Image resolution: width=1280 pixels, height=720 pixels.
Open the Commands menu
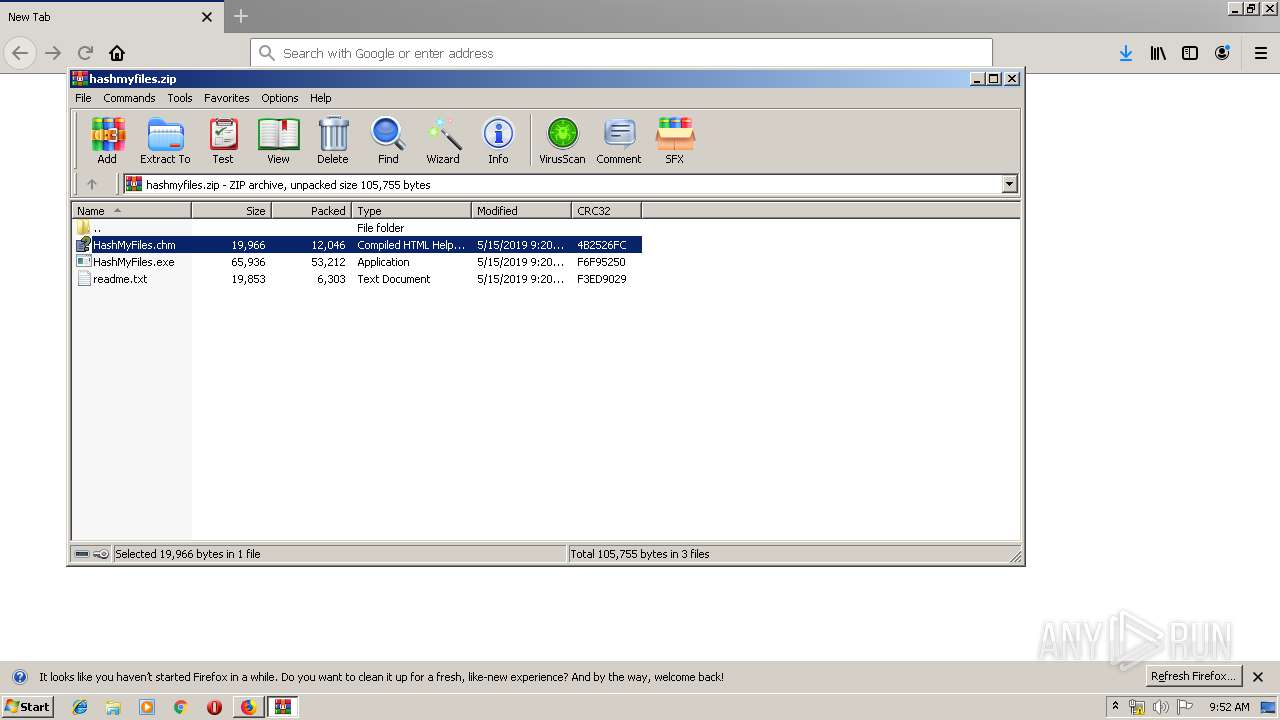point(129,98)
